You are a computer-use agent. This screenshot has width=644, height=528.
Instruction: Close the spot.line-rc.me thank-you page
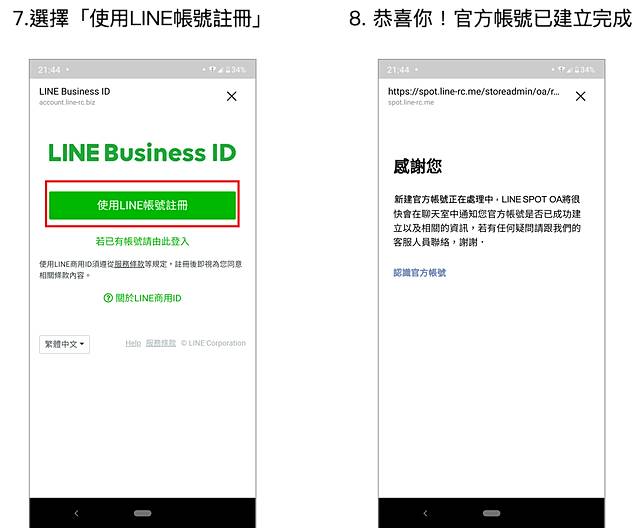[x=580, y=96]
